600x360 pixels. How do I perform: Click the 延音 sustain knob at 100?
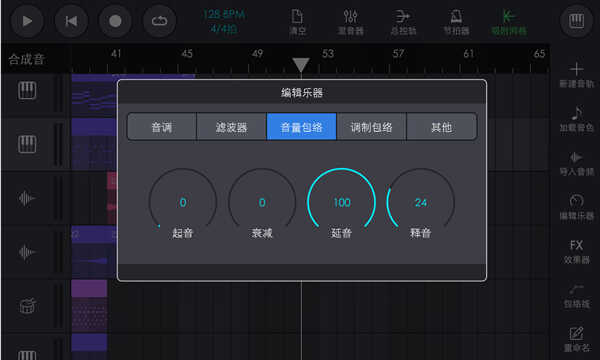[341, 202]
